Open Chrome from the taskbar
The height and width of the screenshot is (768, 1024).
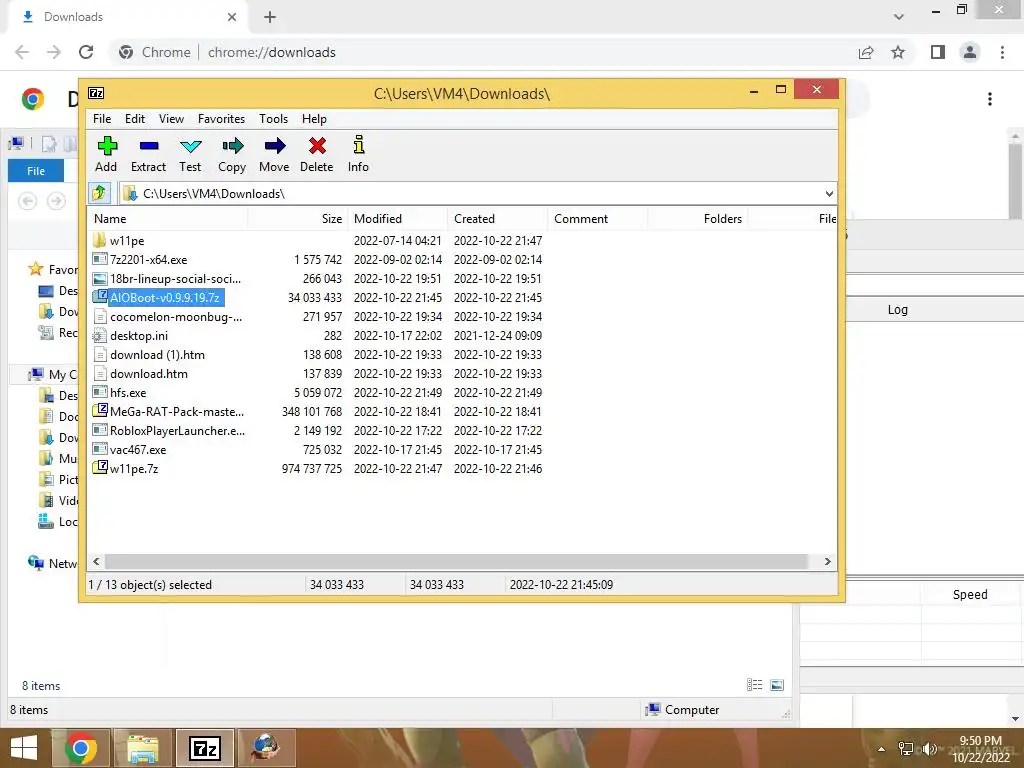tap(81, 748)
